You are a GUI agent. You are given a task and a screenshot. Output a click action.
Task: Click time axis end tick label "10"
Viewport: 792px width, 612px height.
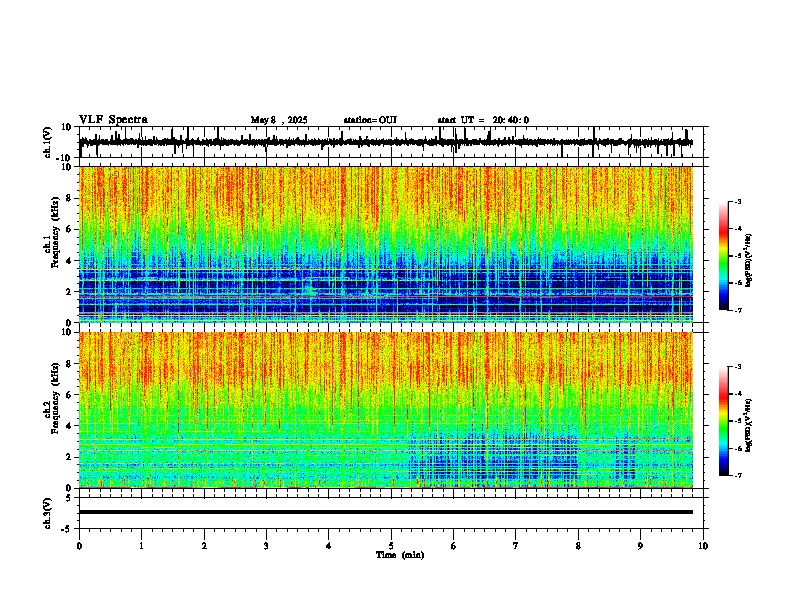click(x=703, y=546)
